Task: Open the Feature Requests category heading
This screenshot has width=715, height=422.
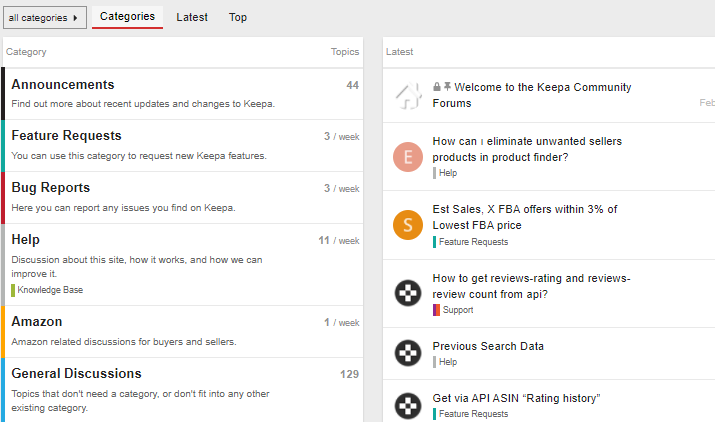Action: (67, 135)
